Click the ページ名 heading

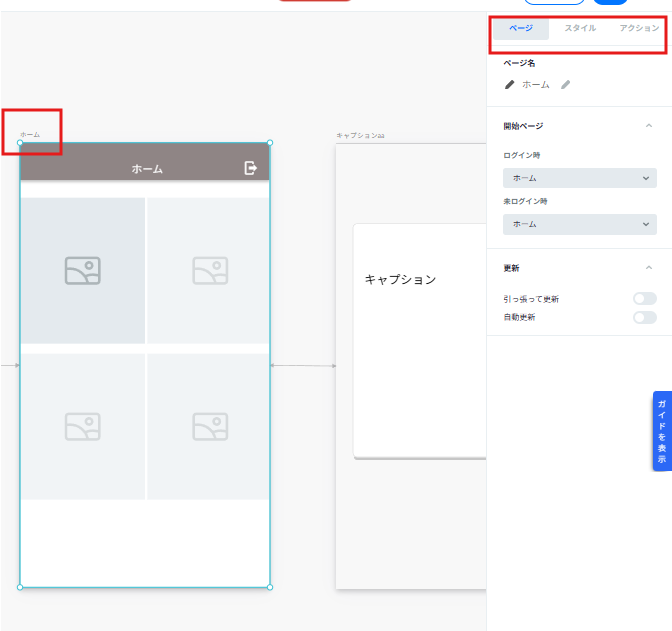coord(519,63)
